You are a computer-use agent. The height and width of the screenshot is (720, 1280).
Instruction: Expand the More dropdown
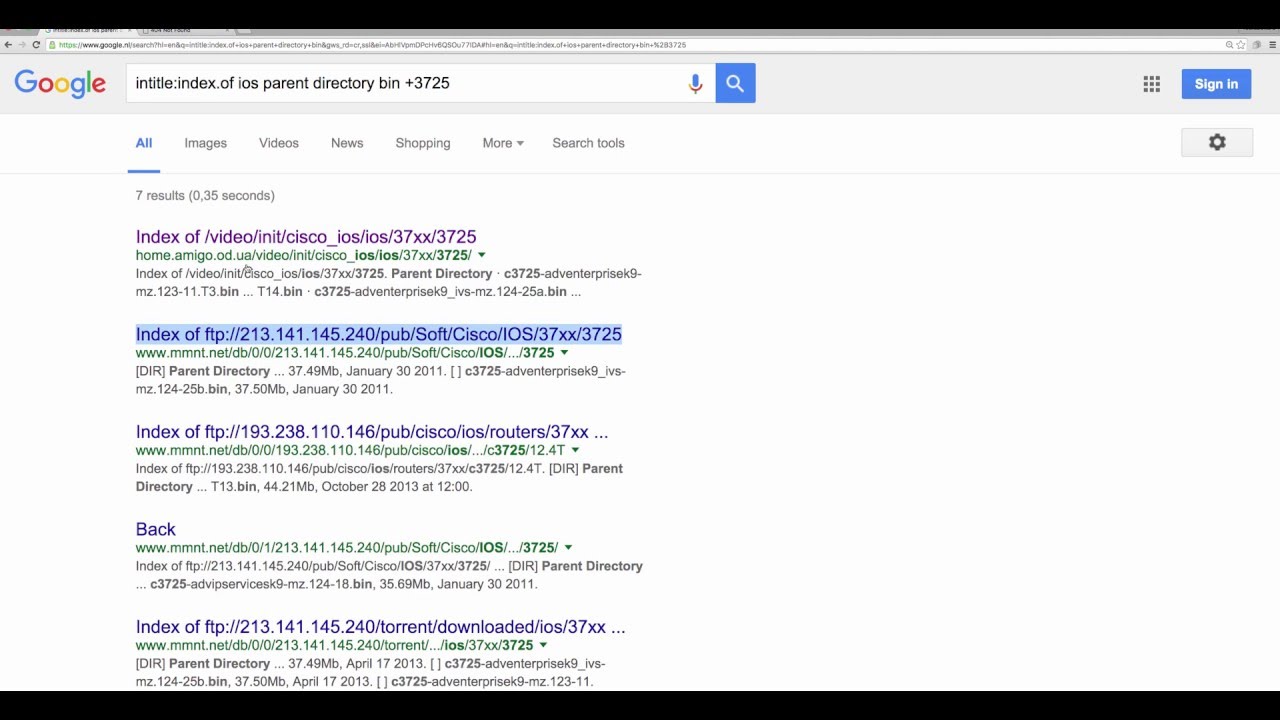(x=503, y=143)
